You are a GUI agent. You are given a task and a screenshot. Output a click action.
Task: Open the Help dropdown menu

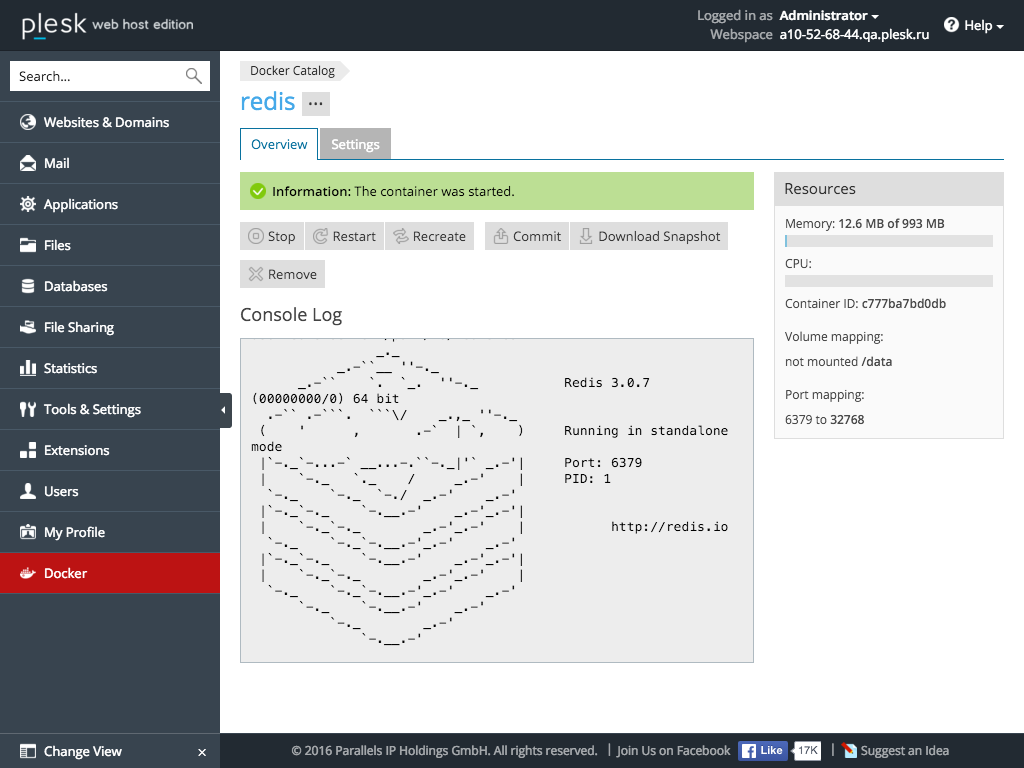[972, 25]
